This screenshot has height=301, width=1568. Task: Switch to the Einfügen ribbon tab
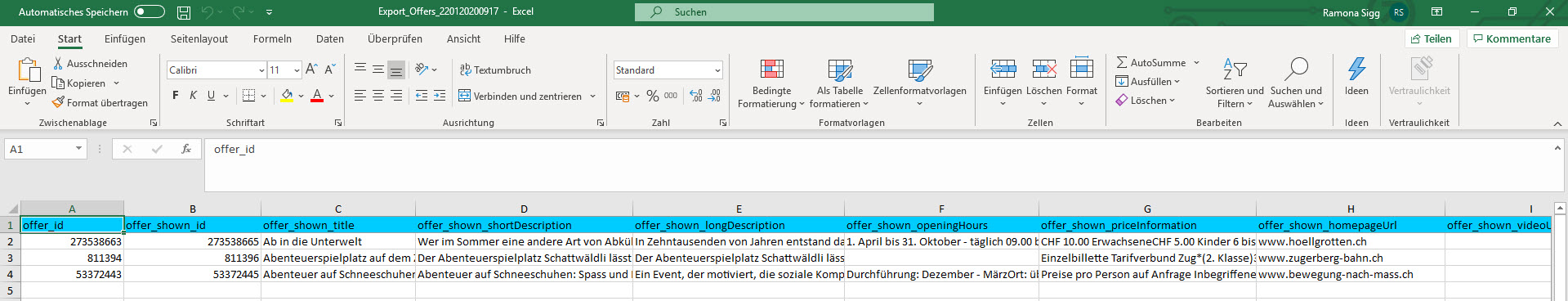coord(125,38)
